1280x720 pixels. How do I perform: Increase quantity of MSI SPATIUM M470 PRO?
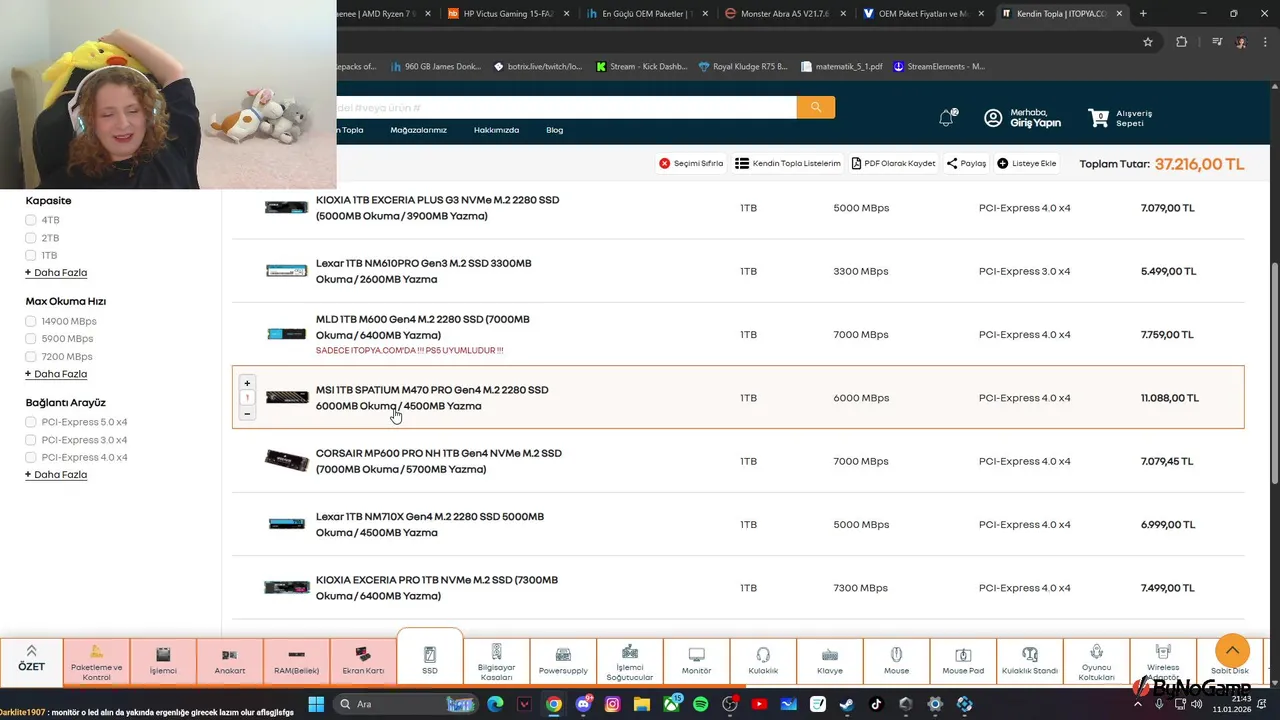tap(247, 383)
